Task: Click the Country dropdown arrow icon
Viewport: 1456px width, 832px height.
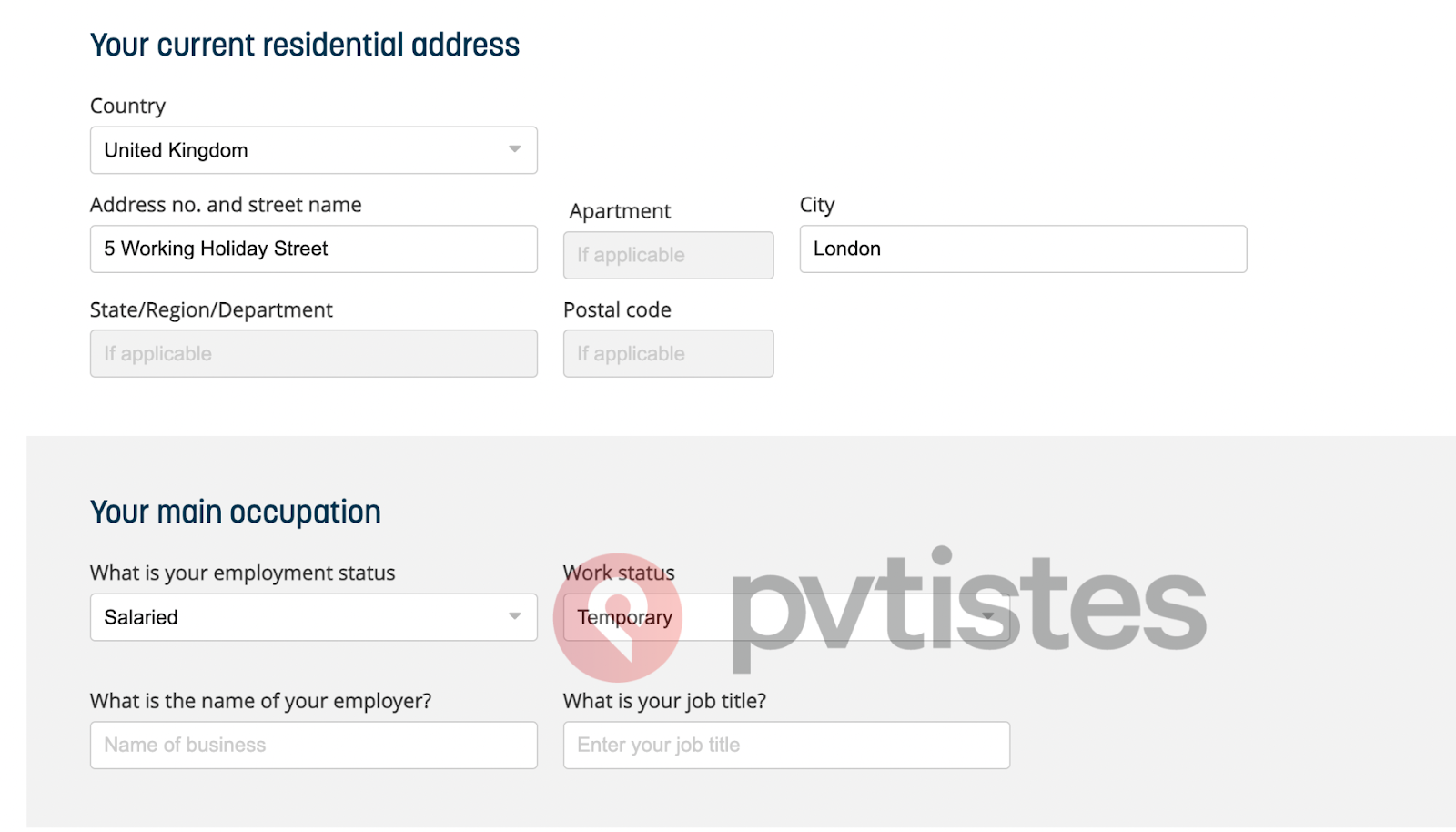Action: coord(514,149)
